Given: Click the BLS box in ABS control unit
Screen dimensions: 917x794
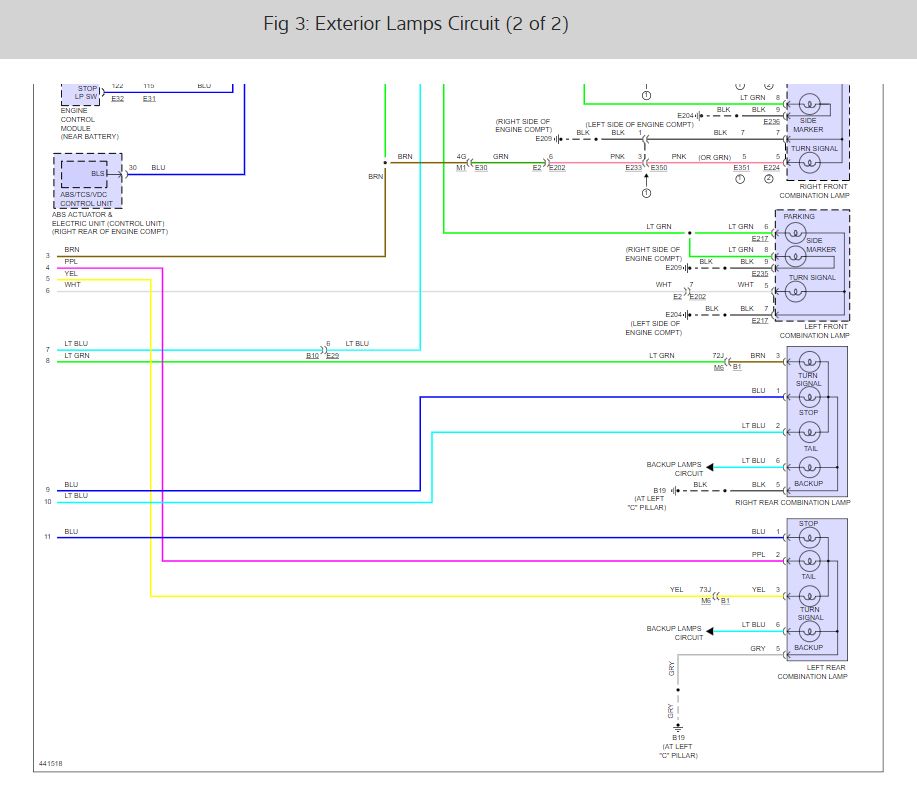Looking at the screenshot, I should [85, 174].
